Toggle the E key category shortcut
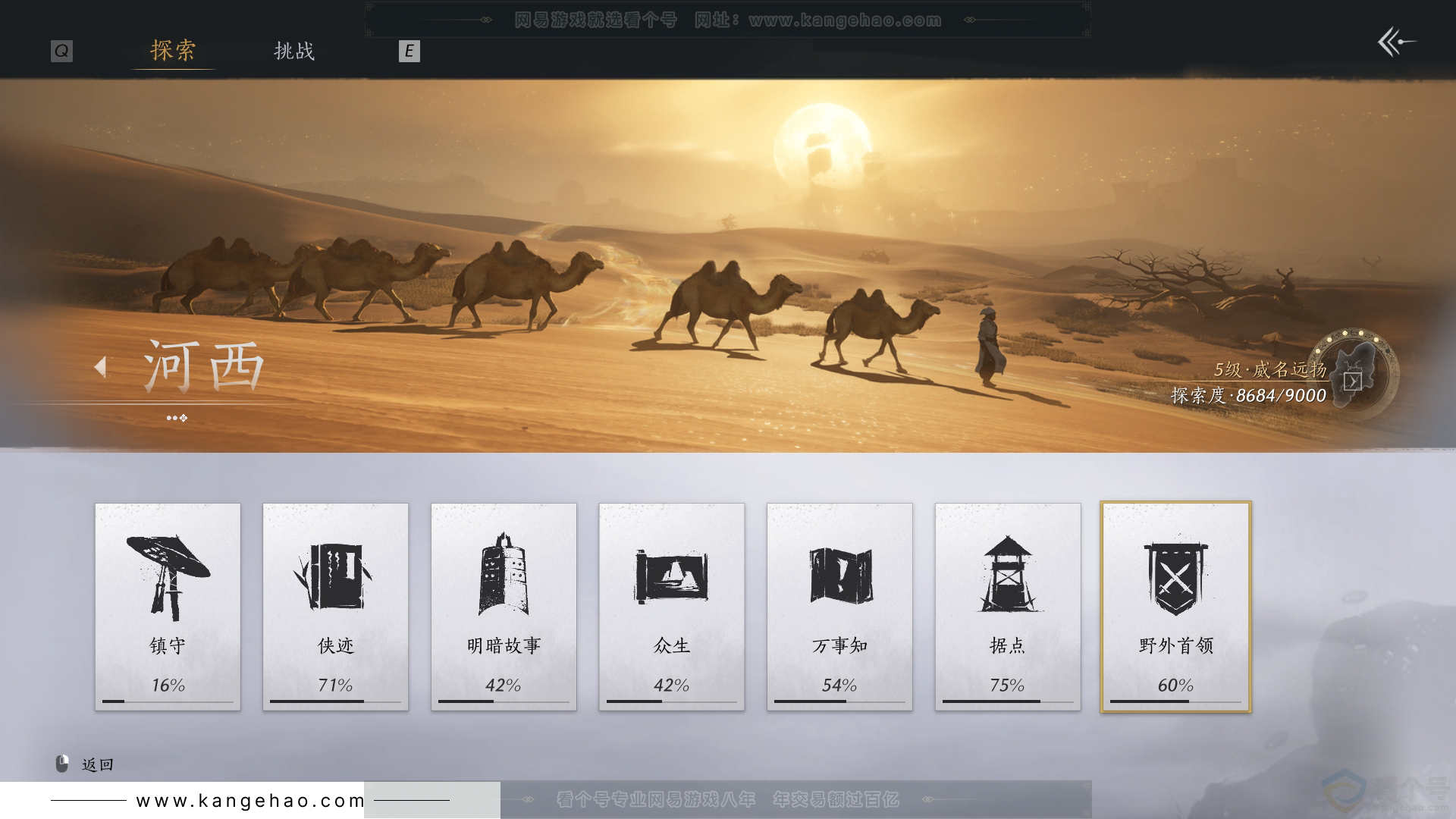The height and width of the screenshot is (819, 1456). pyautogui.click(x=409, y=52)
